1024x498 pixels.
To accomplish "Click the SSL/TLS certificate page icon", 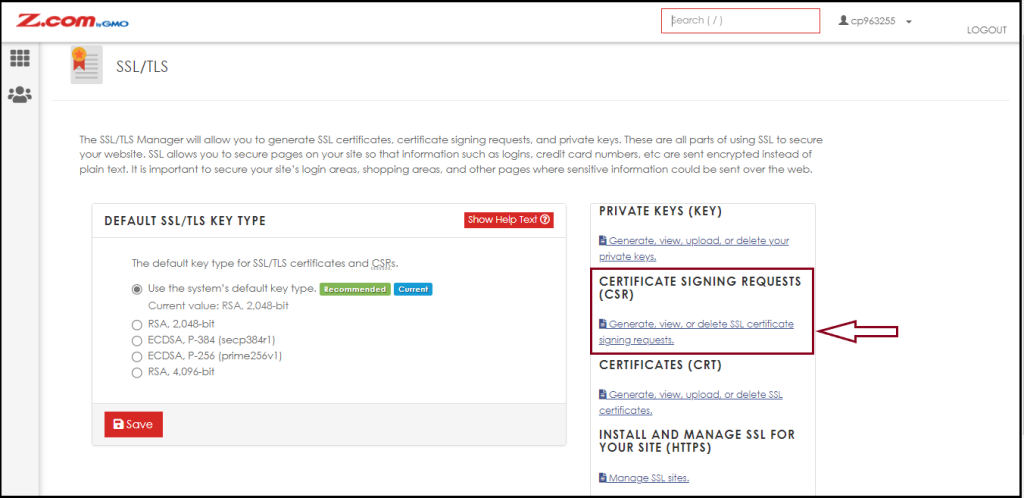I will tap(87, 65).
